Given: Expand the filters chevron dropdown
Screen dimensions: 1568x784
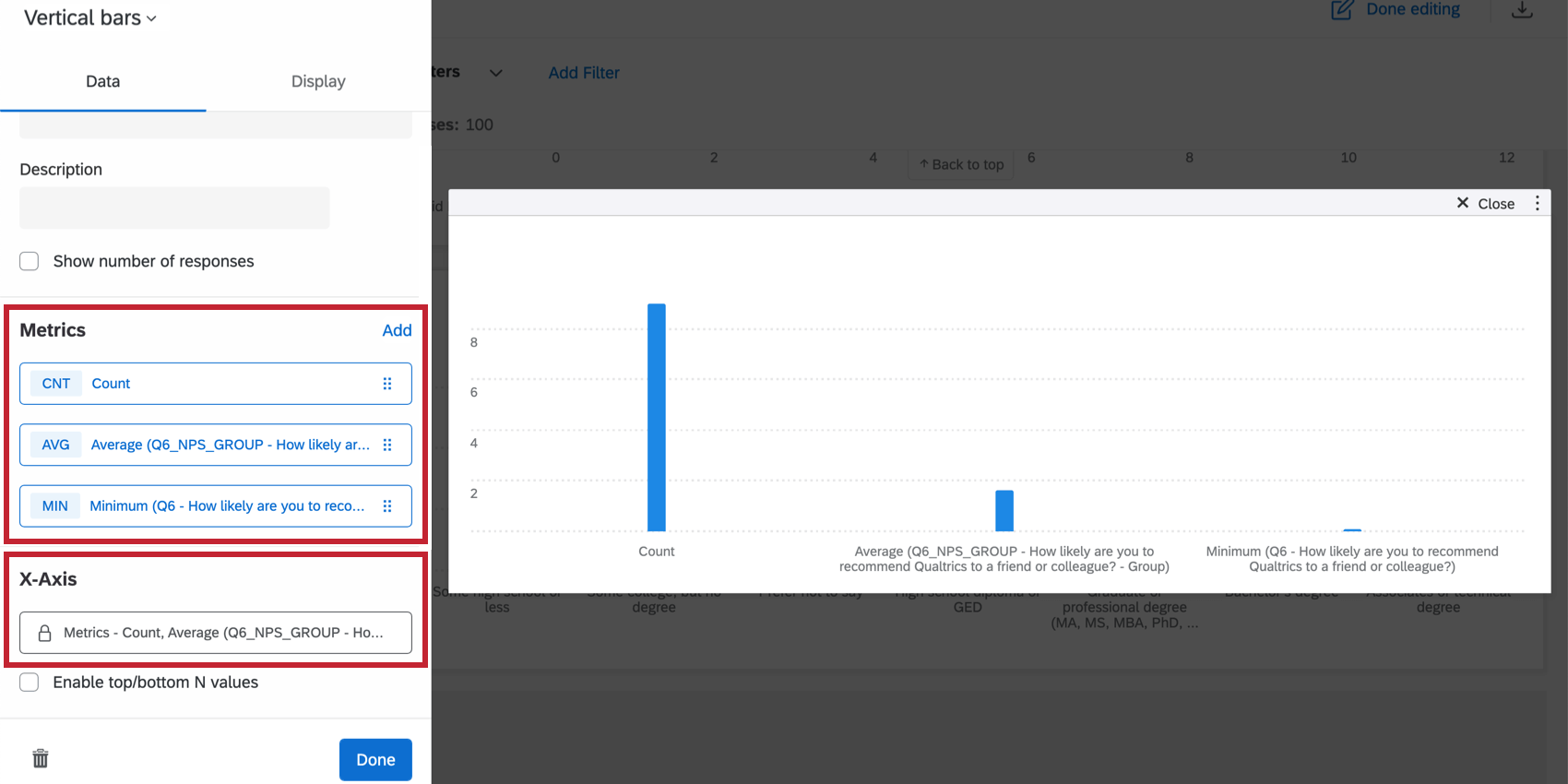Looking at the screenshot, I should (x=495, y=73).
